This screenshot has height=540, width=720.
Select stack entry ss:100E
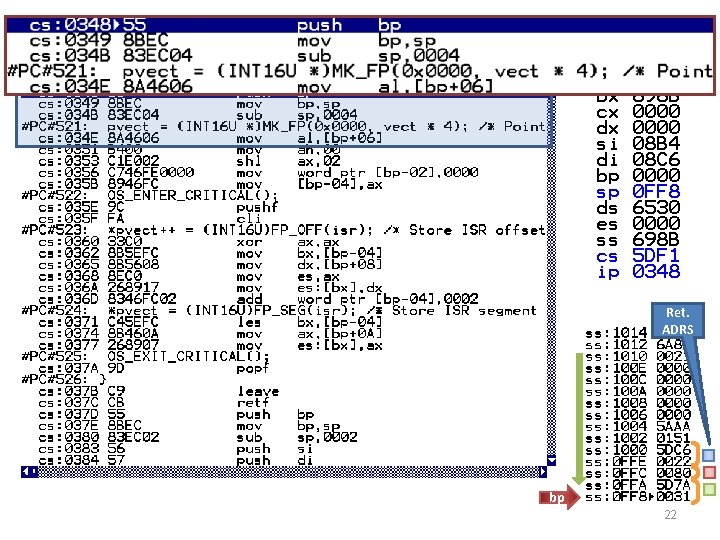(x=638, y=368)
